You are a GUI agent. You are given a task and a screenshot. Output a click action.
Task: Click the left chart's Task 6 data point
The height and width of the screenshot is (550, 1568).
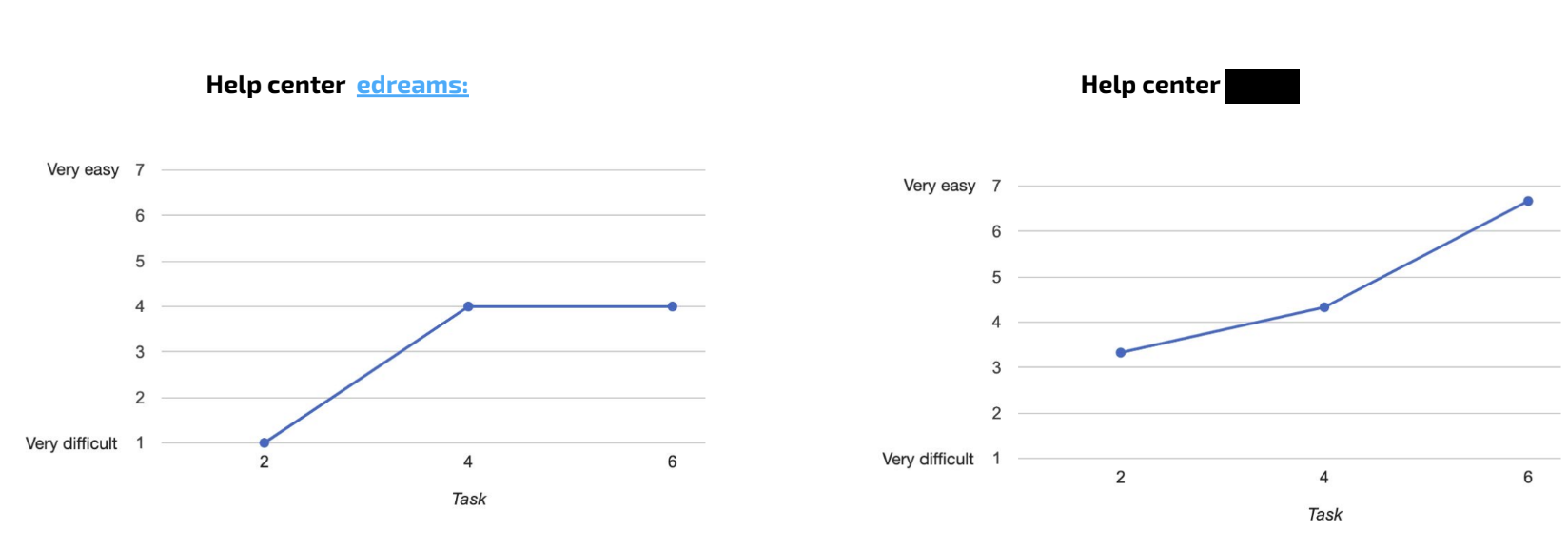[672, 306]
